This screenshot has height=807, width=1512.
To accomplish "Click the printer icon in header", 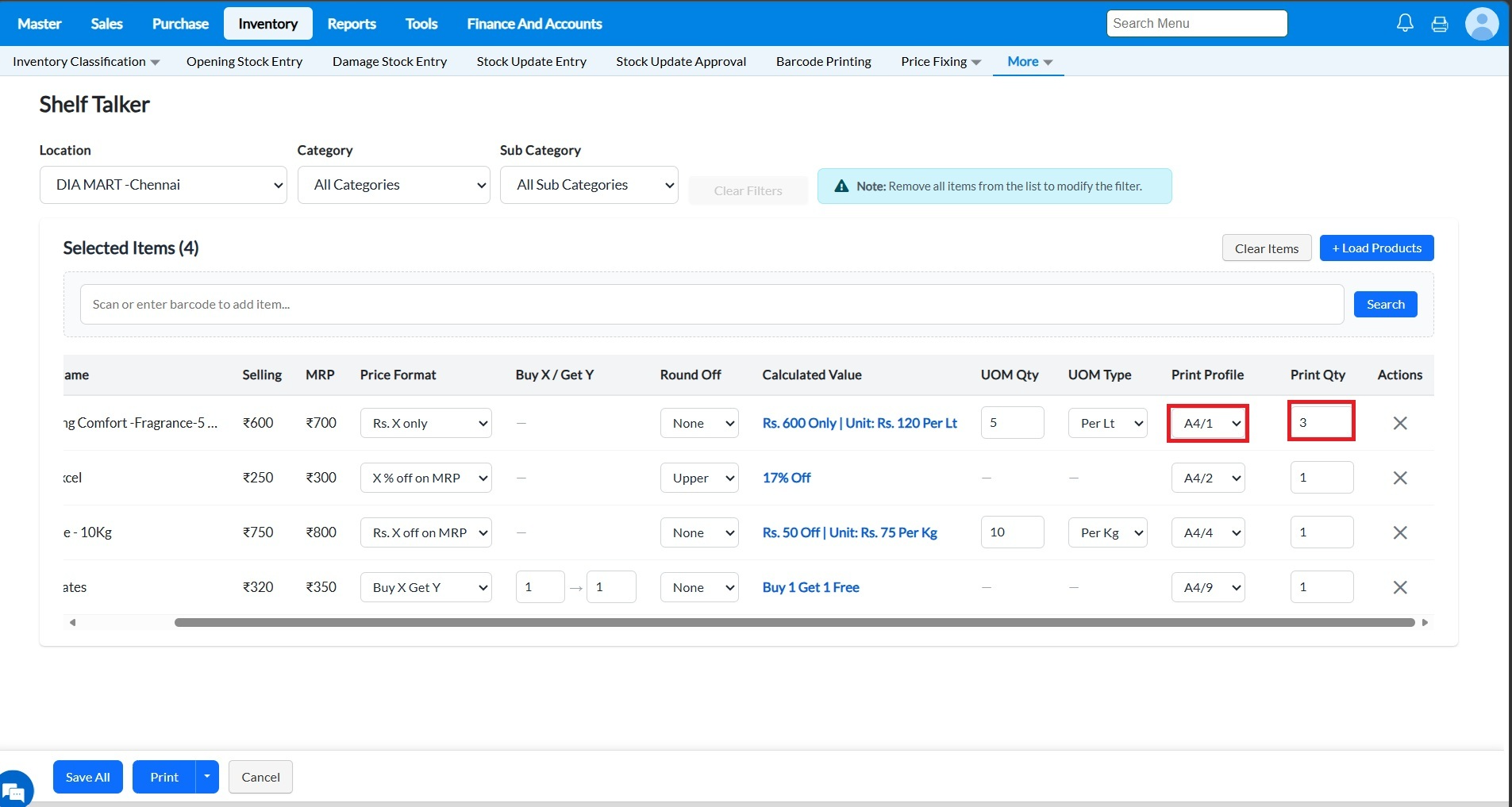I will [1439, 24].
